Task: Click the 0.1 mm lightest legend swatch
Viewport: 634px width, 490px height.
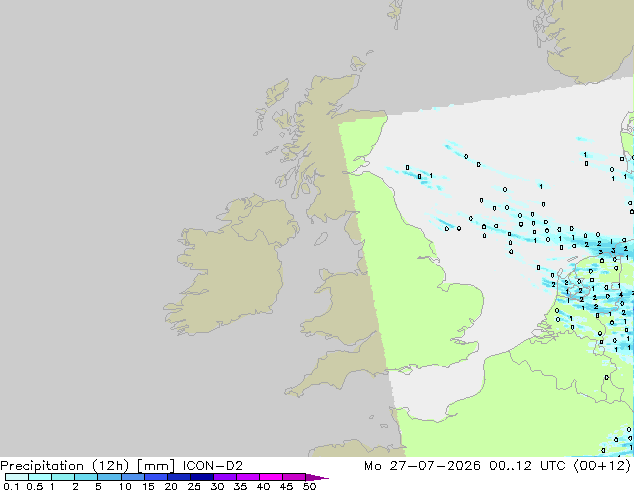Action: (17, 477)
